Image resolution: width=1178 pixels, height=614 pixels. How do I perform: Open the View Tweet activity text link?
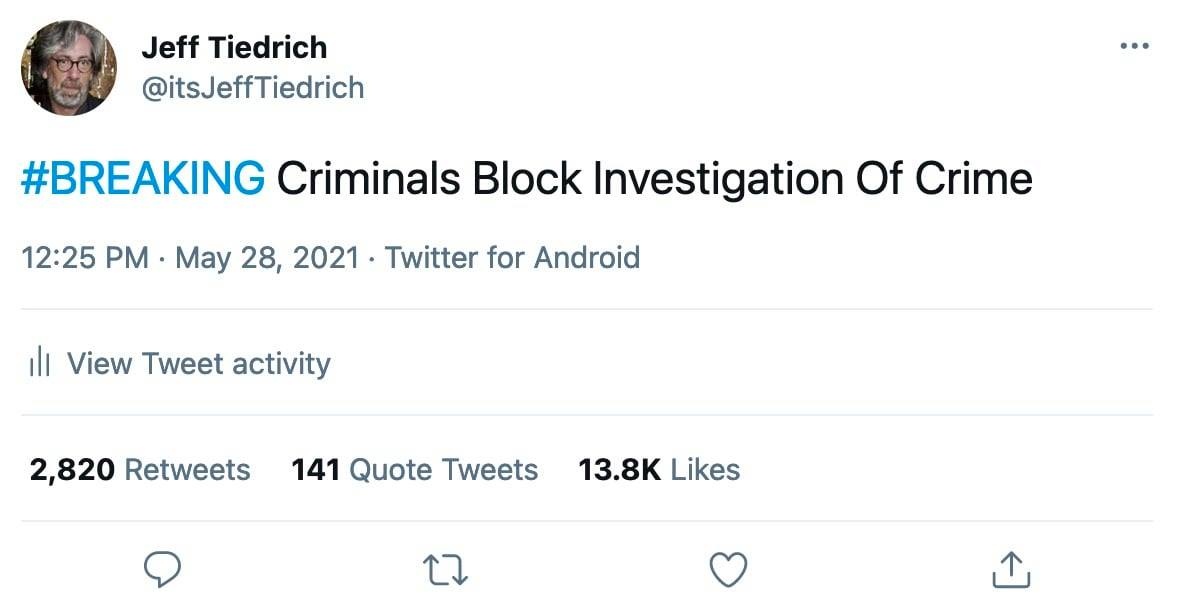click(198, 363)
